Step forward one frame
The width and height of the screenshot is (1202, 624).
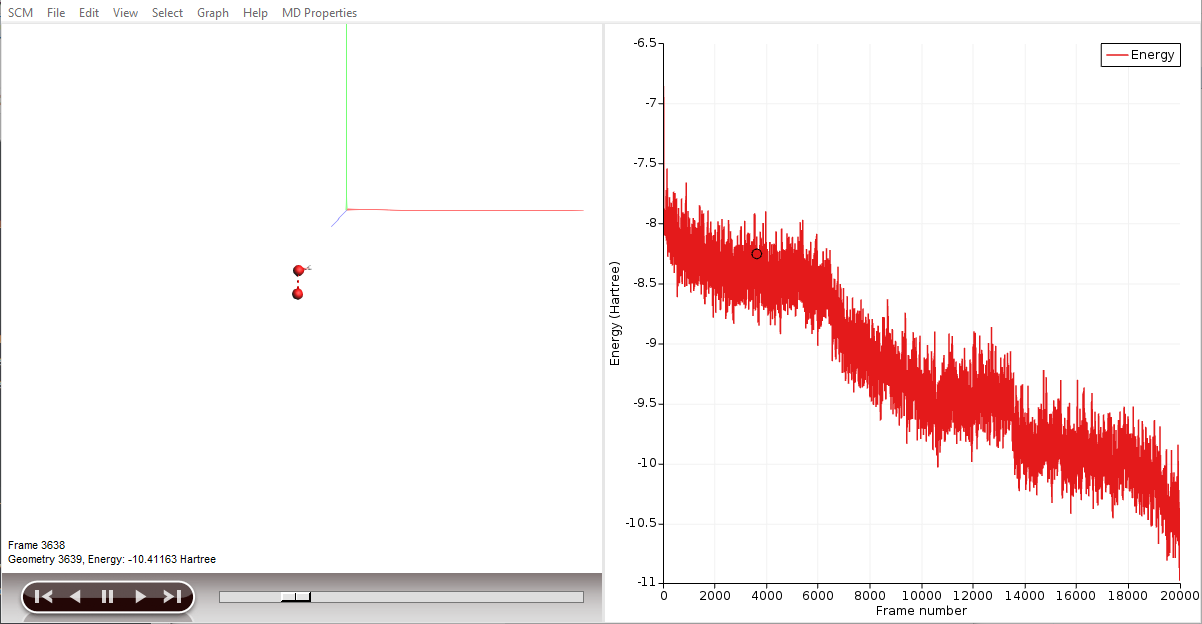[x=140, y=597]
